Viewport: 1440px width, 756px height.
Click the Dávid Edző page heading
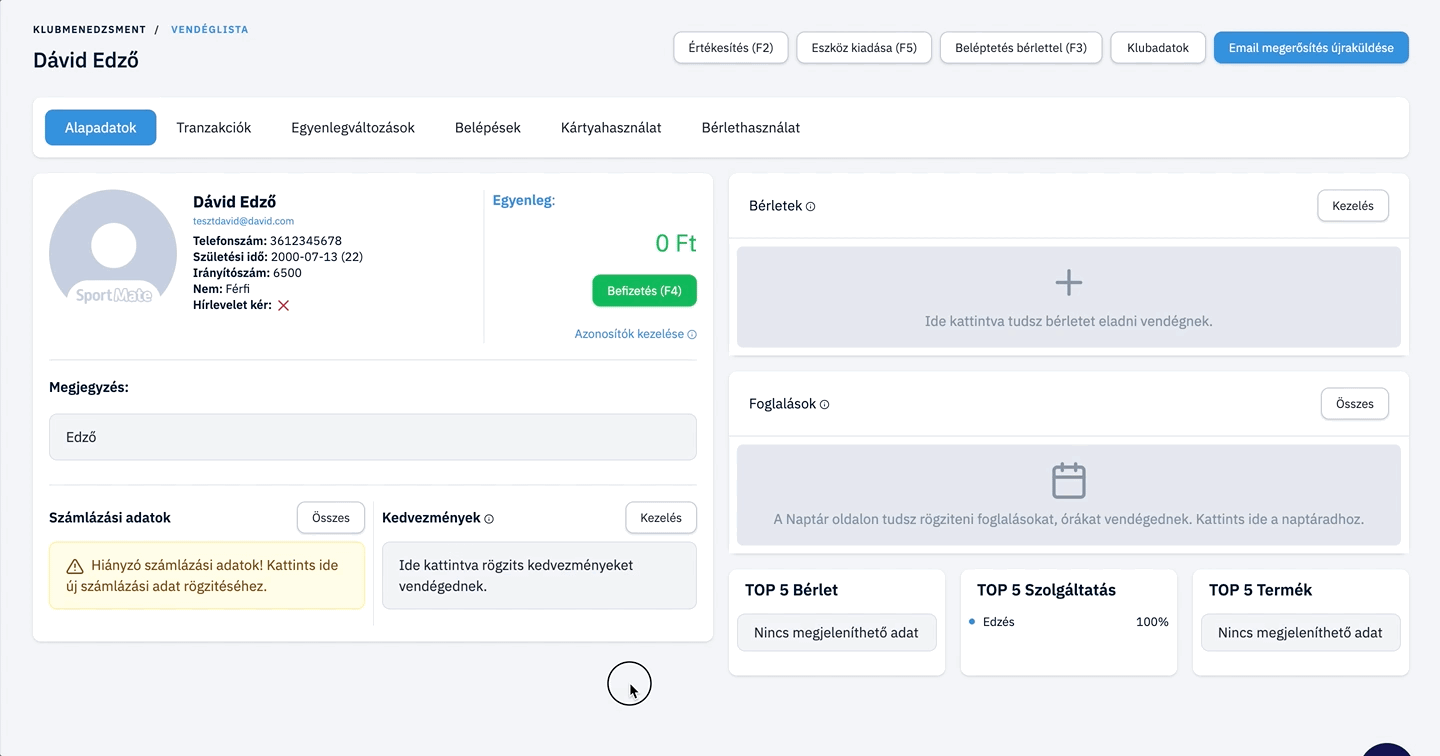[x=86, y=60]
